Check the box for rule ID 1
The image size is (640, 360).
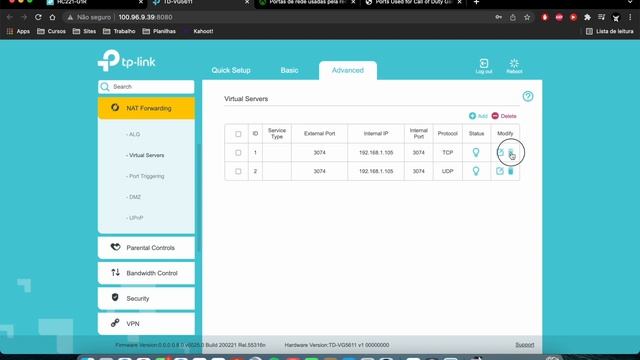click(238, 153)
